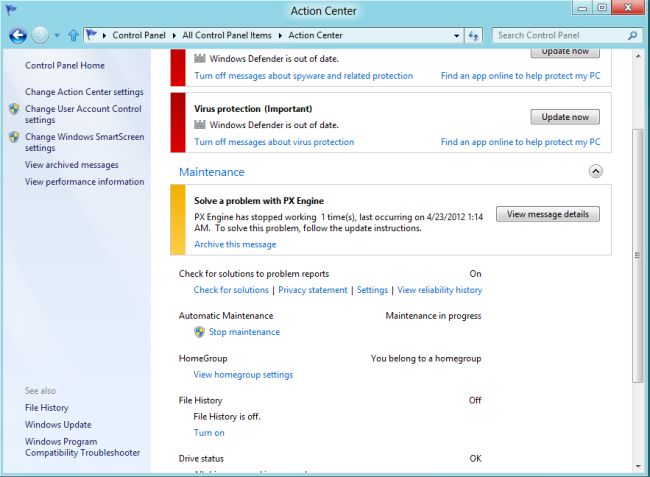Turn on File History
The image size is (650, 477).
click(209, 433)
